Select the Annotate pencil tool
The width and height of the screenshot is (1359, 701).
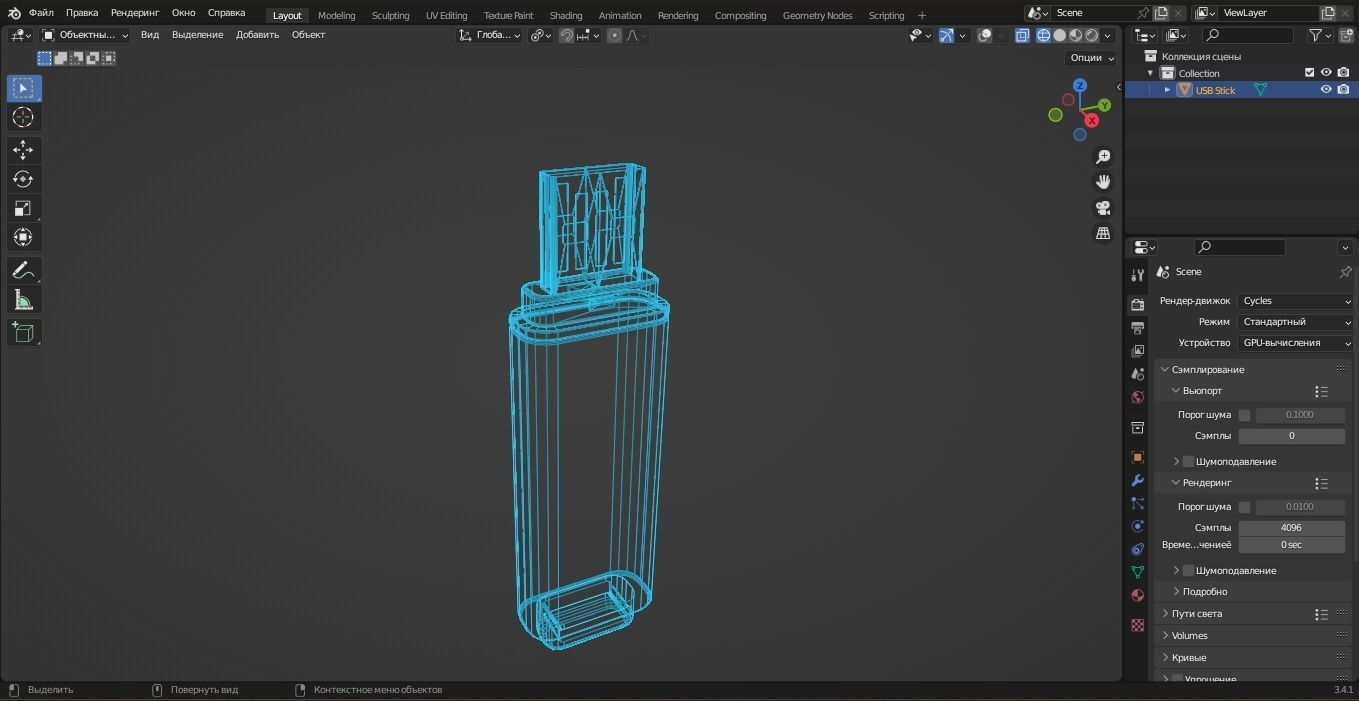(23, 270)
